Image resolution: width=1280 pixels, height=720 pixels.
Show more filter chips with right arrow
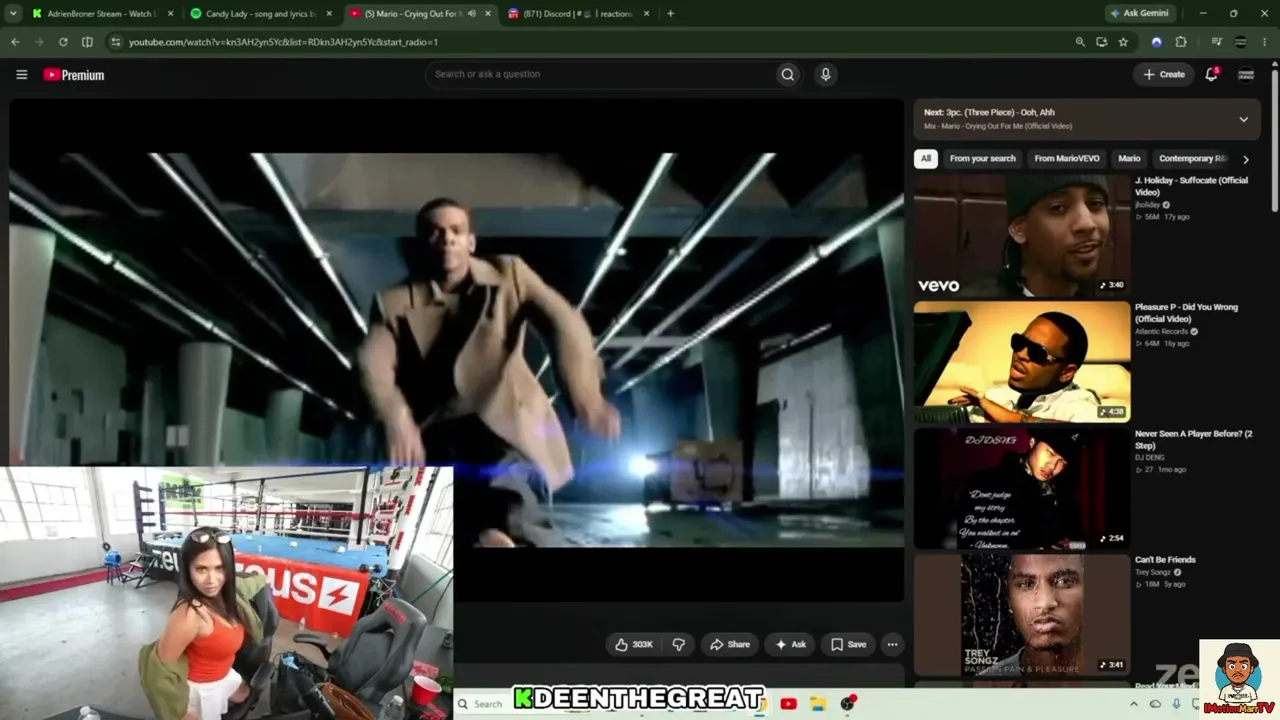(x=1245, y=159)
